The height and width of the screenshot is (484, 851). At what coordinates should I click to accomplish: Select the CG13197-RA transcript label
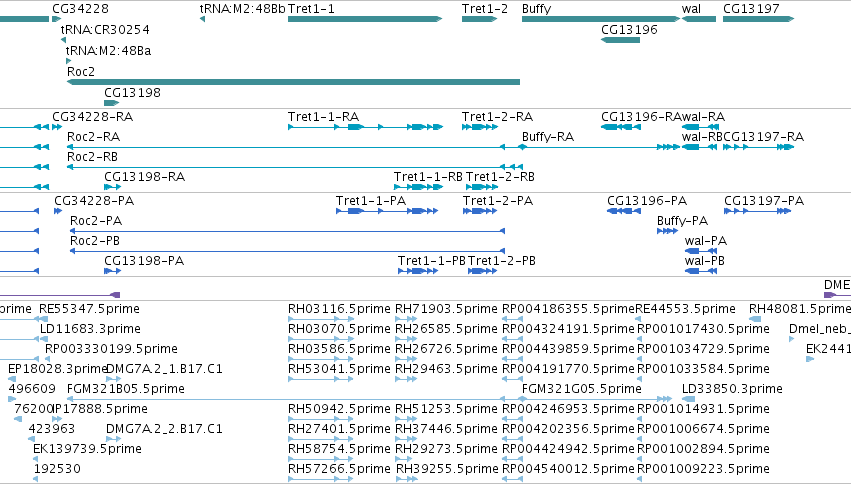tap(763, 137)
